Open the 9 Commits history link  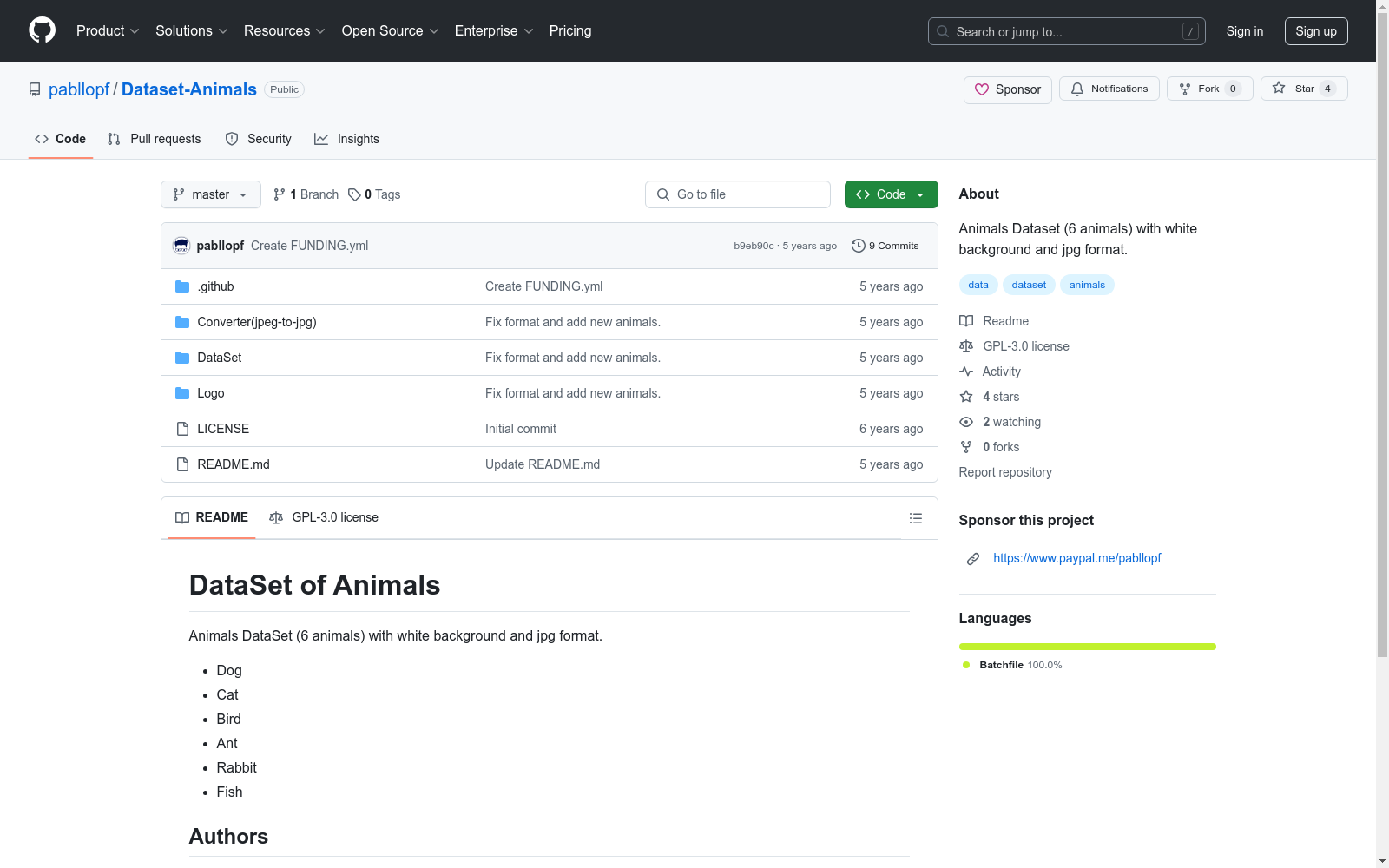click(885, 246)
